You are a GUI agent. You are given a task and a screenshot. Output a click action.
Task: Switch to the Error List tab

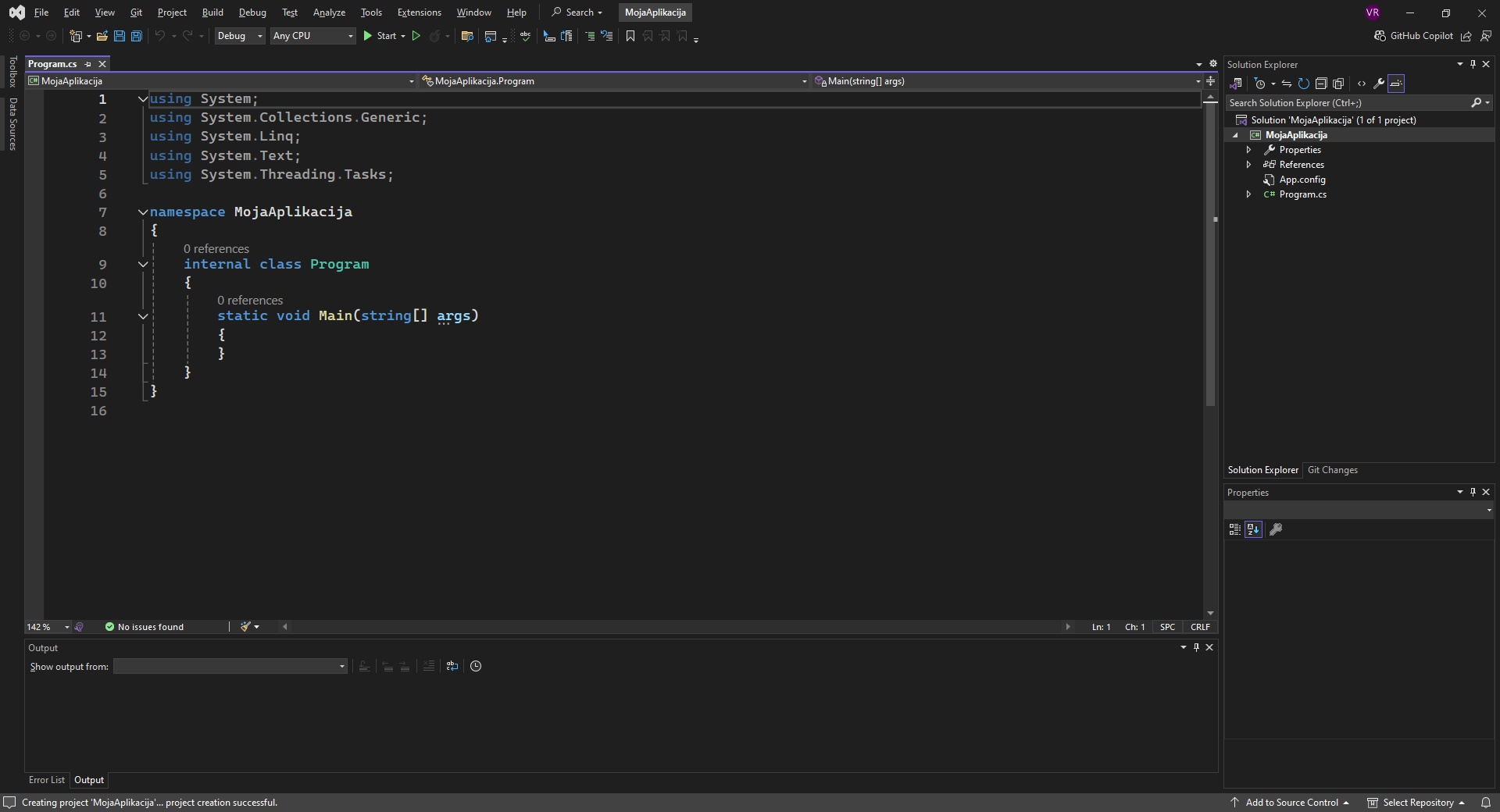(47, 780)
